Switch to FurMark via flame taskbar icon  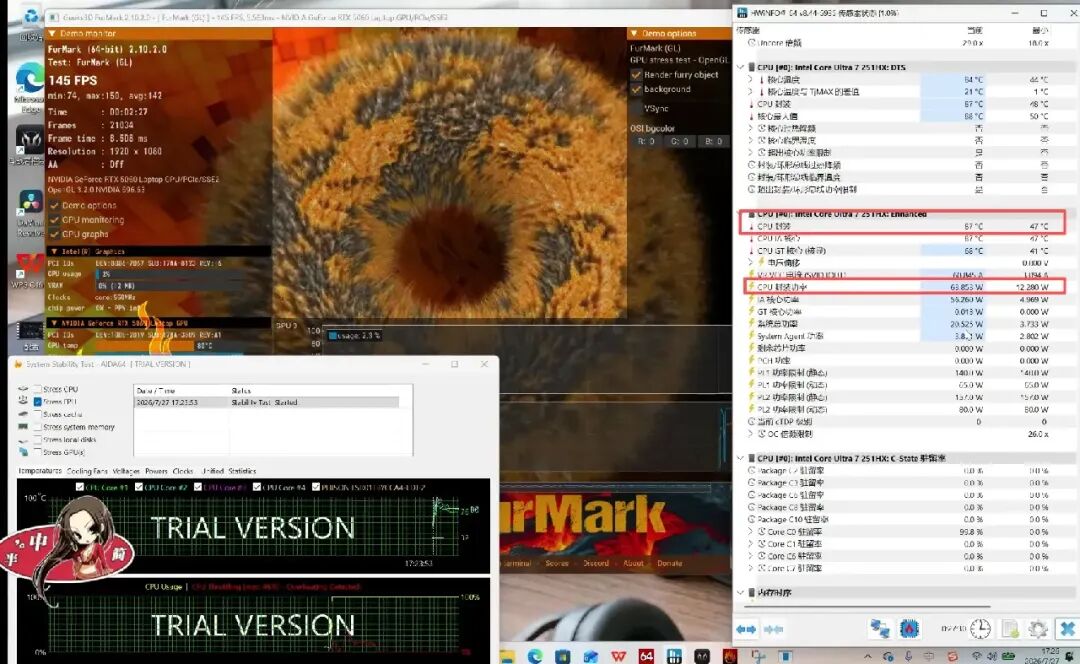pyautogui.click(x=730, y=656)
